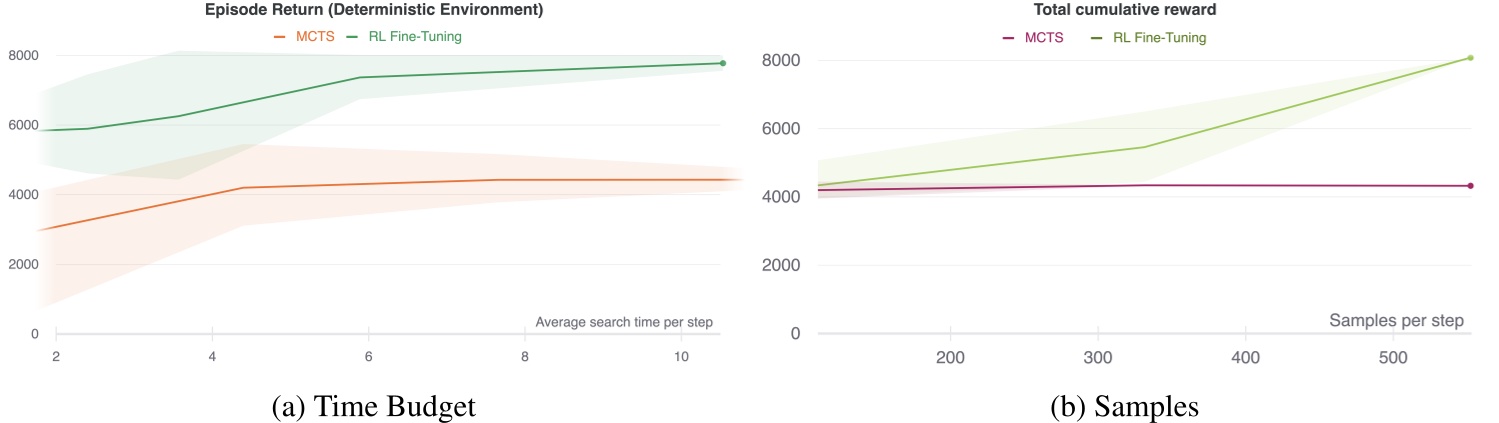Click the x-axis tick label 6
The image size is (1499, 423).
pyautogui.click(x=369, y=357)
